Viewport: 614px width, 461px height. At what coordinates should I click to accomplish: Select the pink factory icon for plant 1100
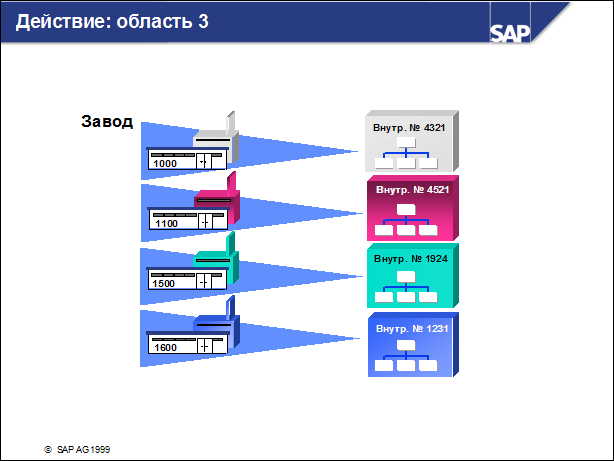tap(193, 201)
